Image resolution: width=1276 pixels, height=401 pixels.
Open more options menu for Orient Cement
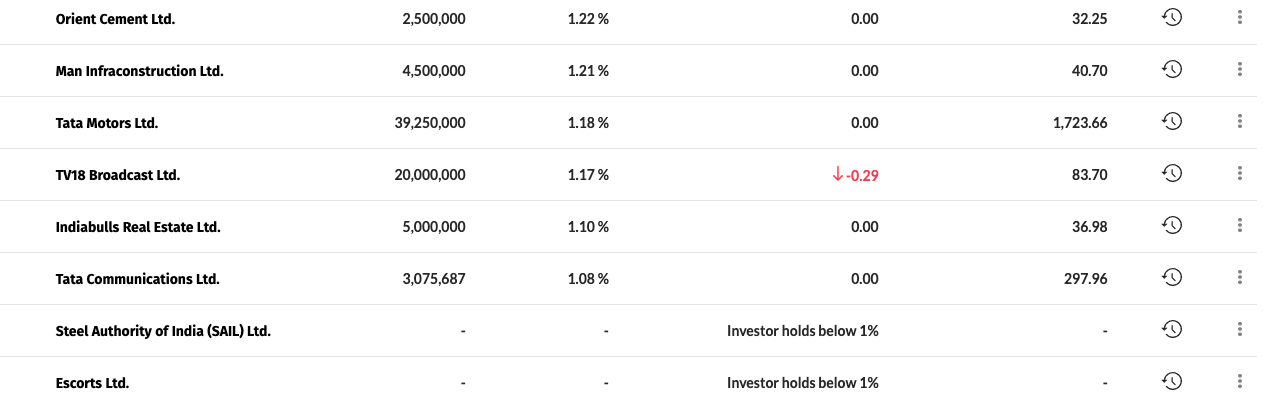(x=1239, y=17)
